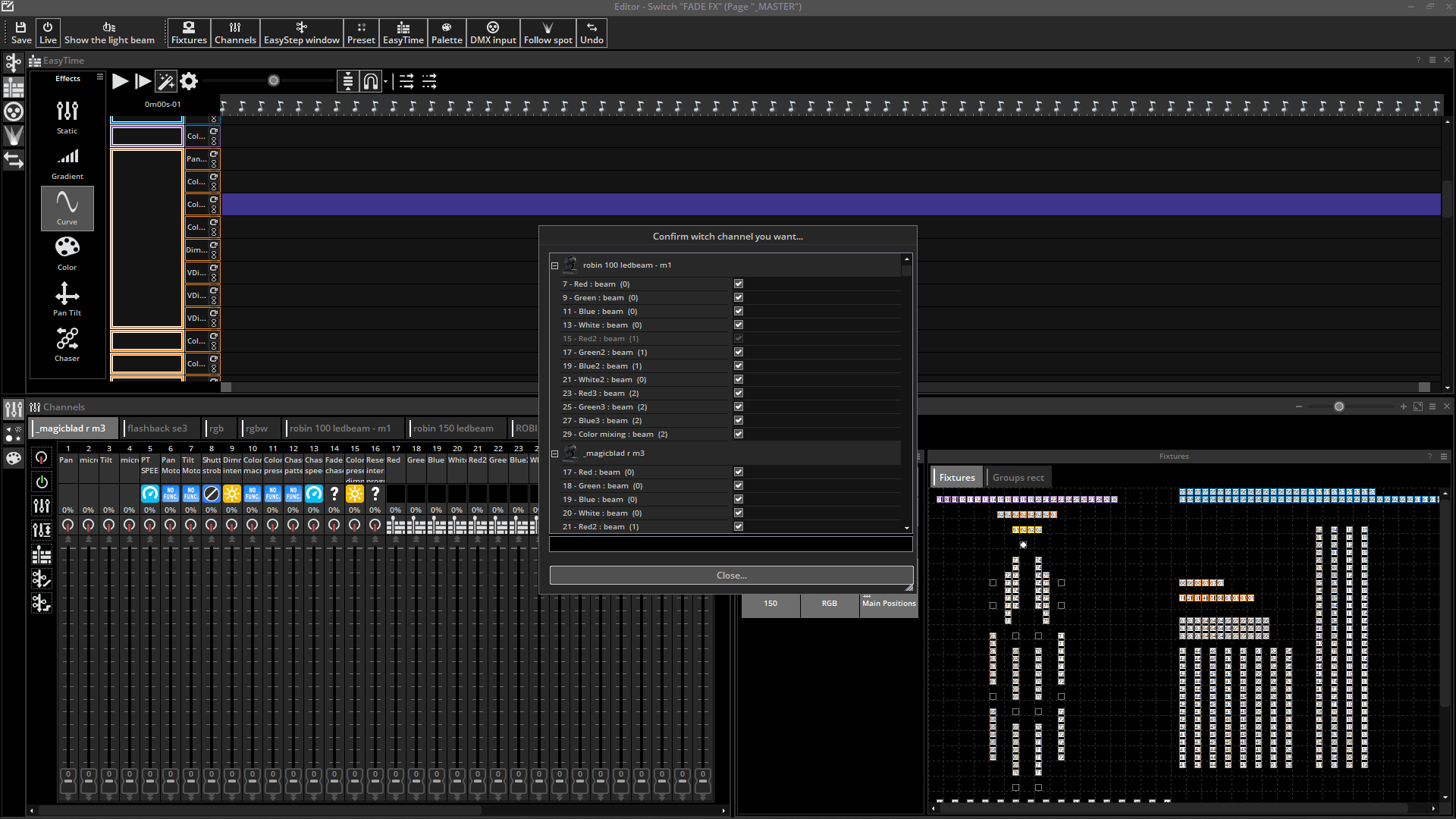Select the Curve effect tool
This screenshot has height=819, width=1456.
pyautogui.click(x=67, y=207)
